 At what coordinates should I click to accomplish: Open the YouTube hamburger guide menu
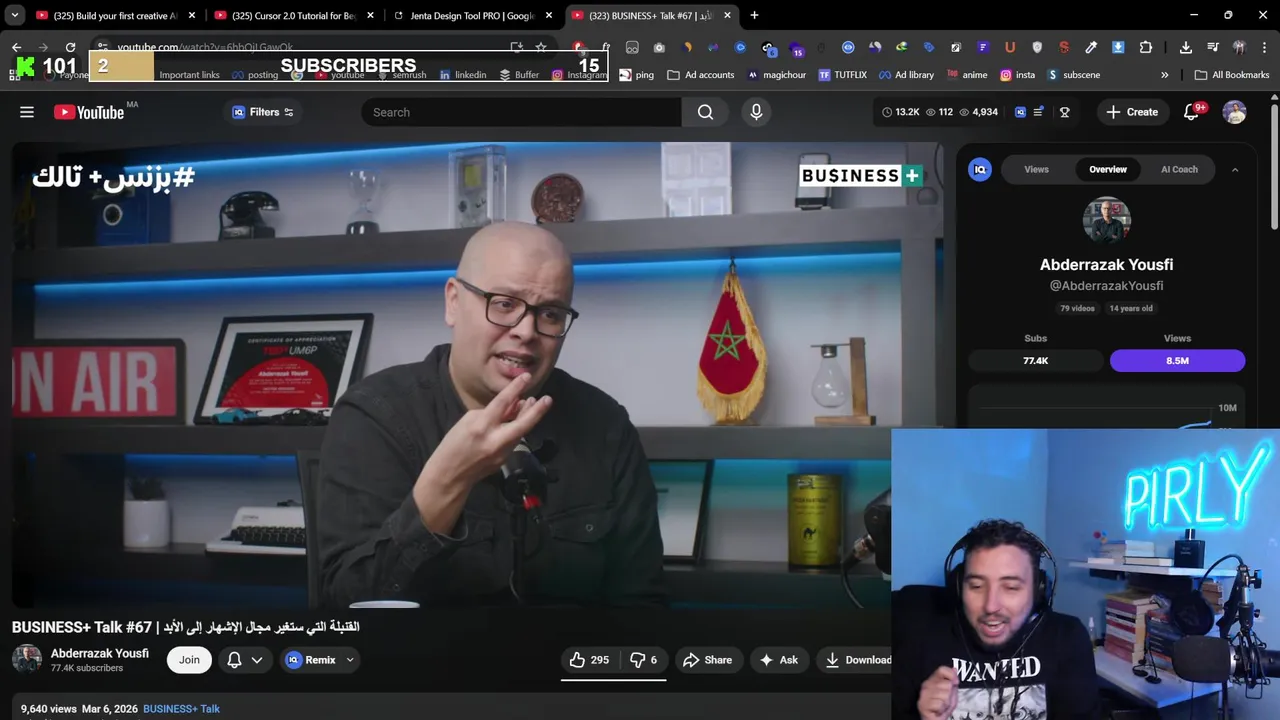pyautogui.click(x=27, y=112)
